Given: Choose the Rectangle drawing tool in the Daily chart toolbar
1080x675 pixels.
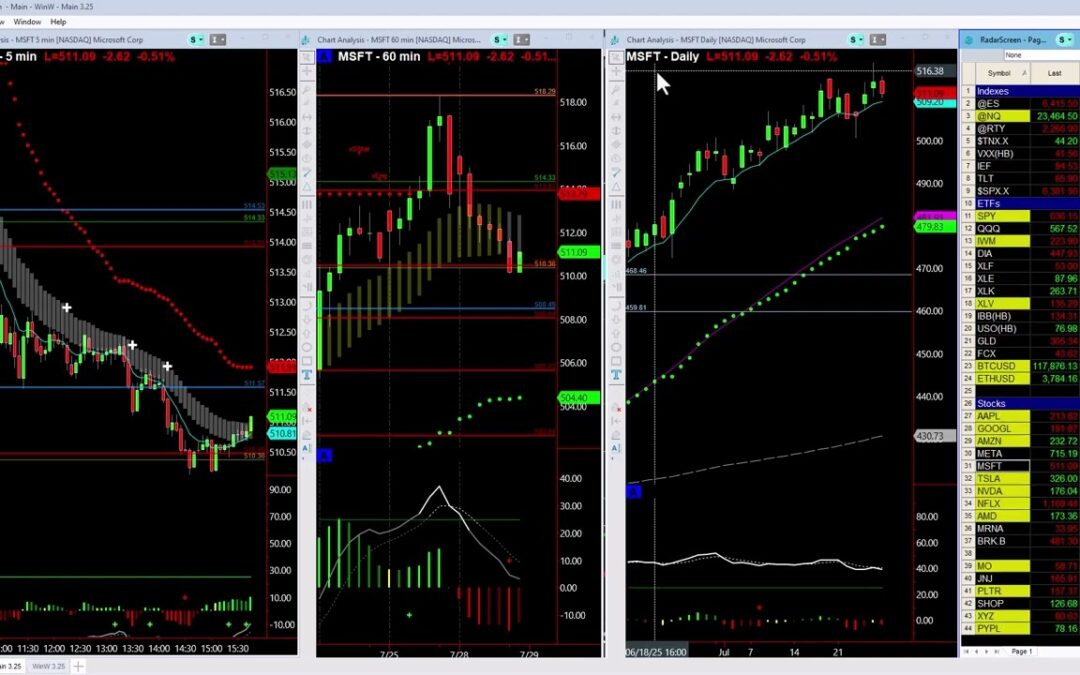Looking at the screenshot, I should 616,361.
